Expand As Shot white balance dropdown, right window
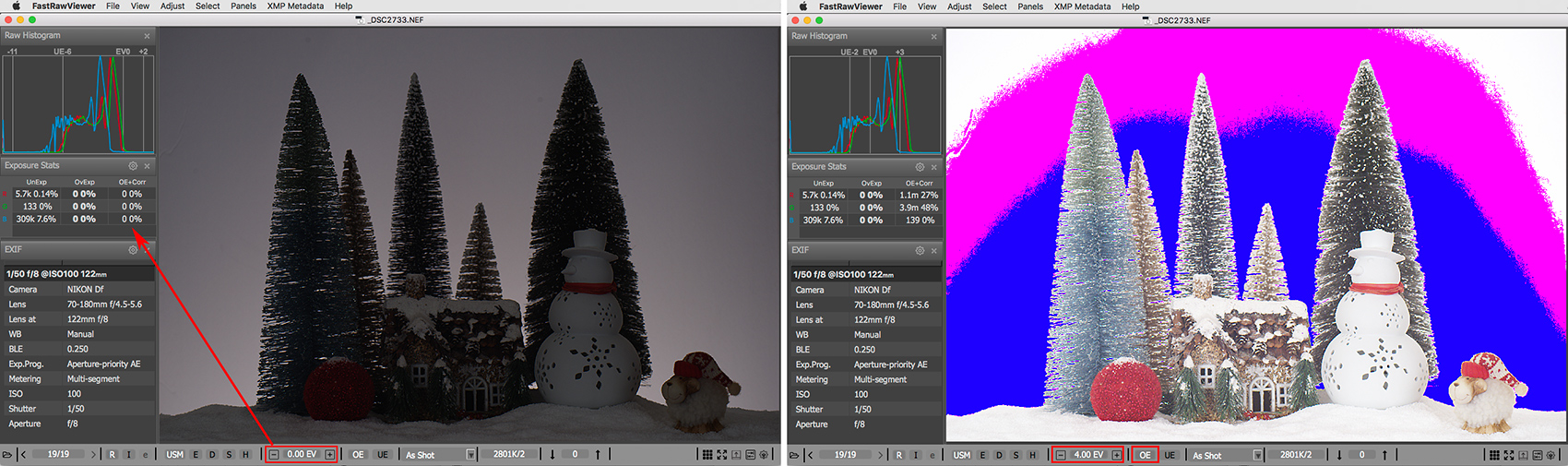 point(1257,455)
